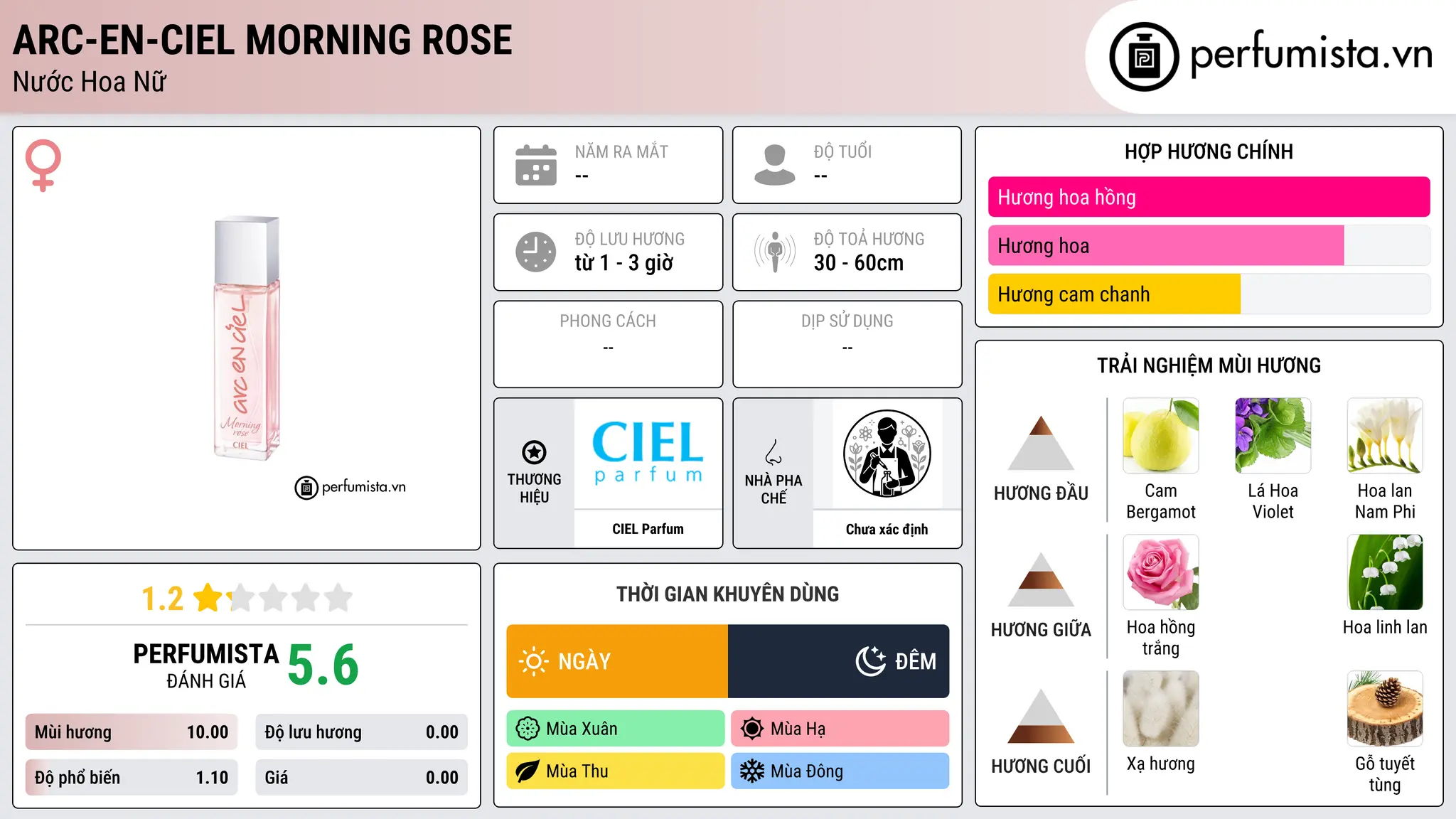Select the Mùa Thu season tag
Viewport: 1456px width, 819px height.
tap(616, 771)
